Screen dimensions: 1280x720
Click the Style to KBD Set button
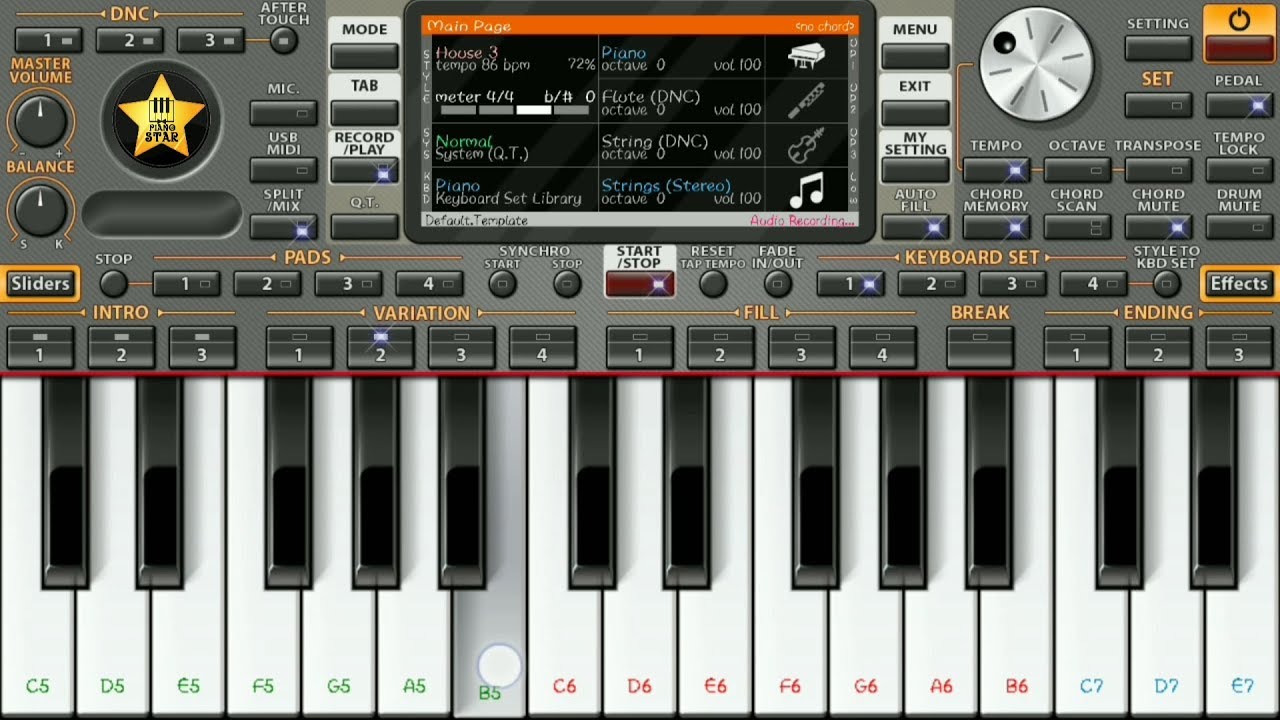(1166, 284)
